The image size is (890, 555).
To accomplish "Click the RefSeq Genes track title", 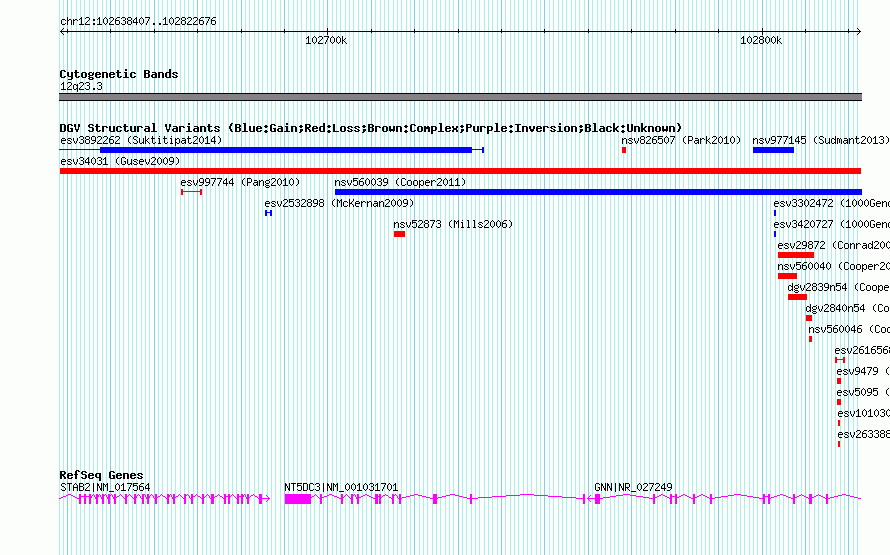I will click(x=101, y=475).
